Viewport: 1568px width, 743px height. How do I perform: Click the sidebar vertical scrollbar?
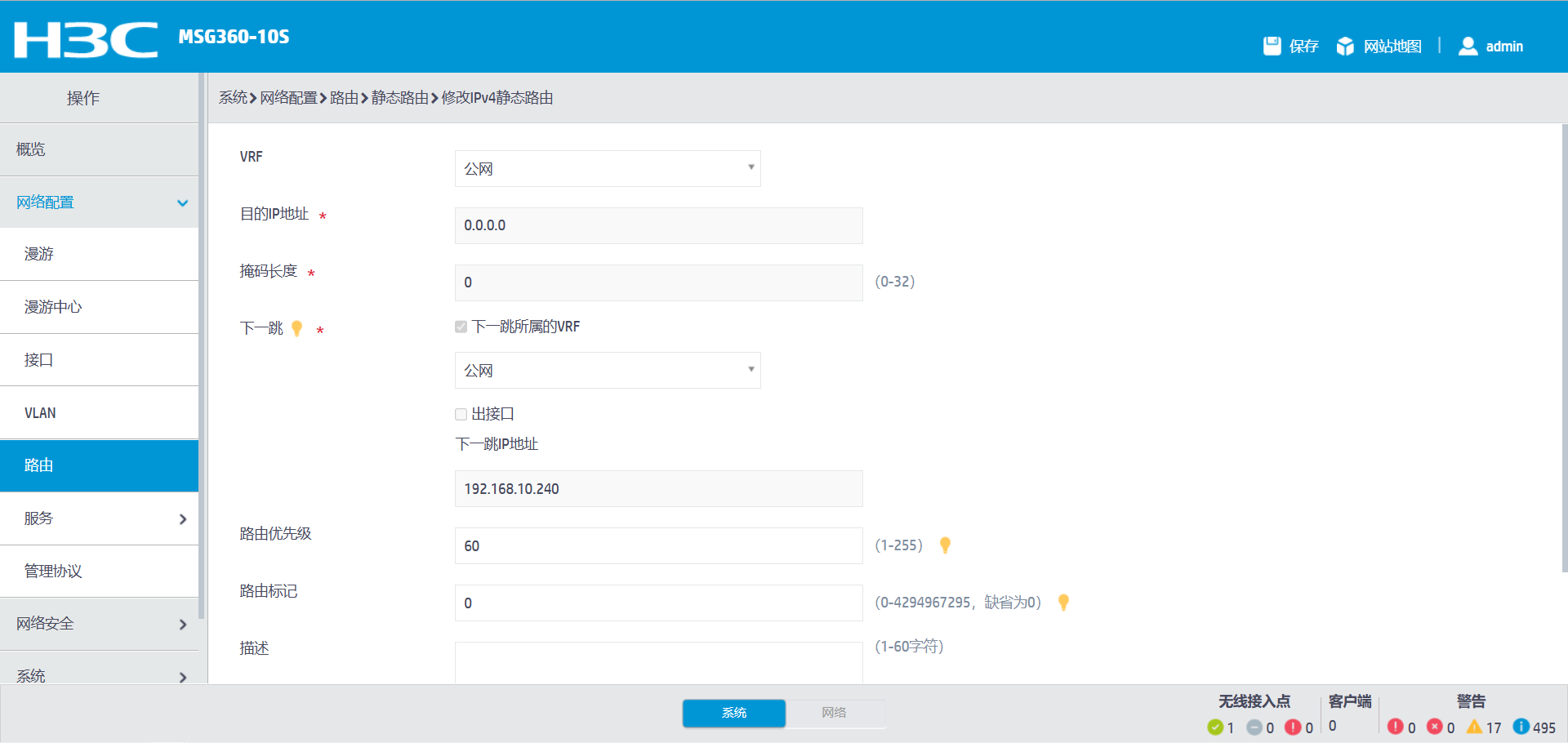click(x=202, y=346)
